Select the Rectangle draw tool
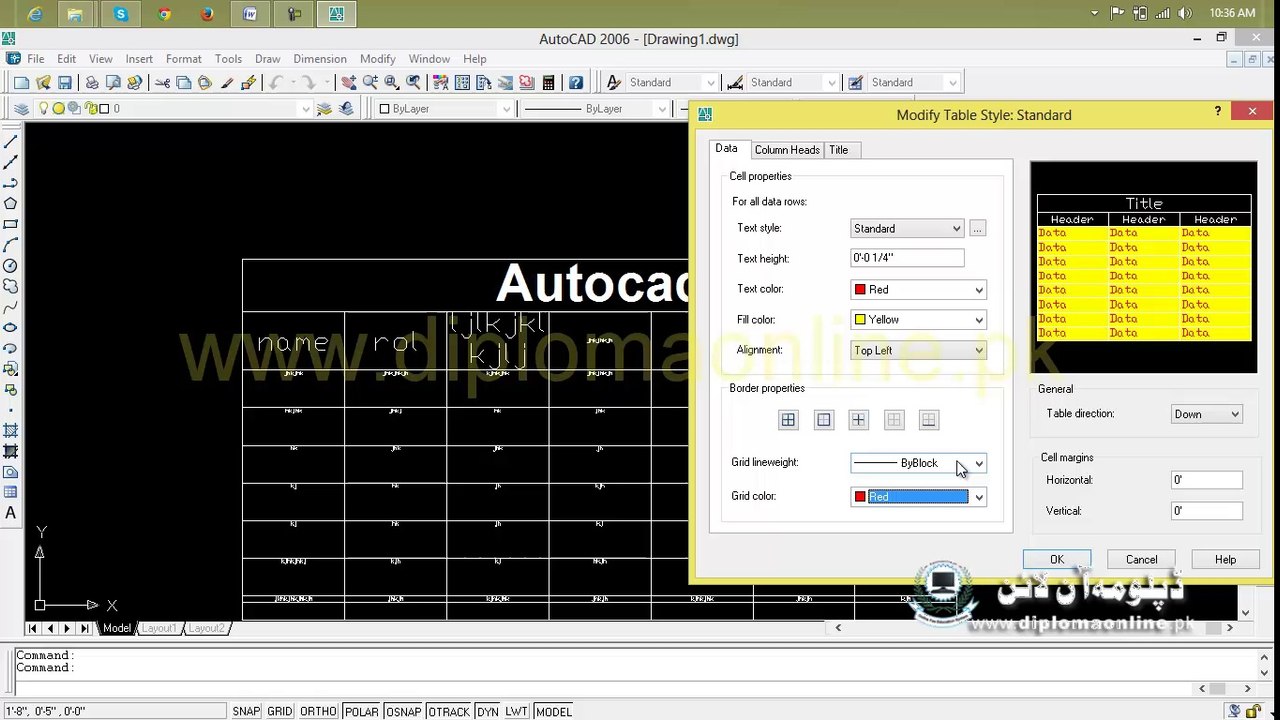This screenshot has width=1280, height=720. pyautogui.click(x=11, y=225)
